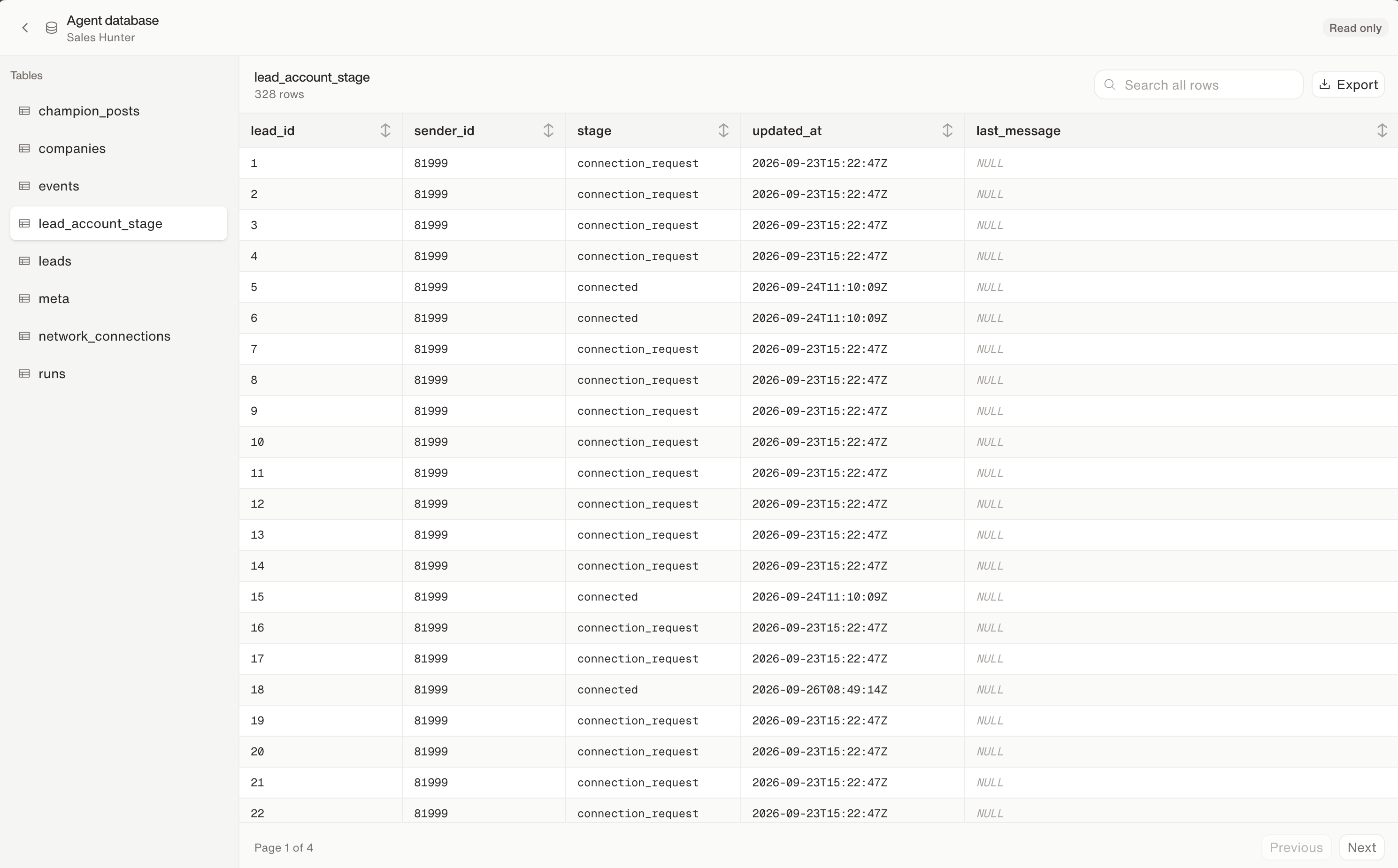Click the lead_id column header

coord(321,131)
